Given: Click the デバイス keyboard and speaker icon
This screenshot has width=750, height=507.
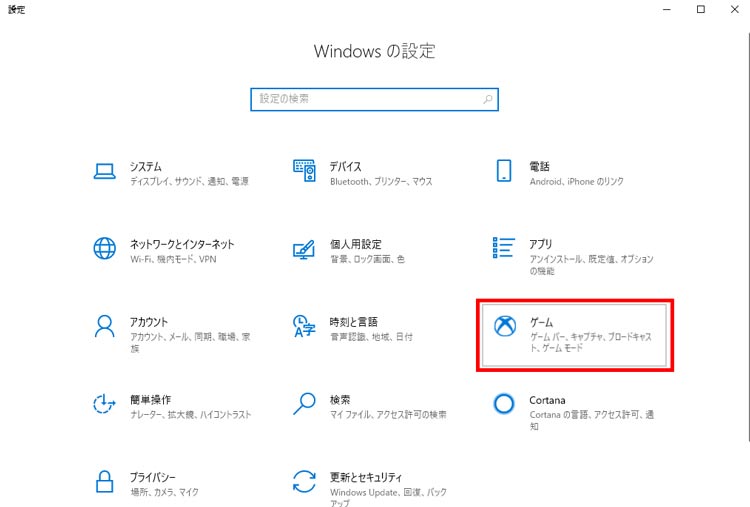Looking at the screenshot, I should click(304, 171).
